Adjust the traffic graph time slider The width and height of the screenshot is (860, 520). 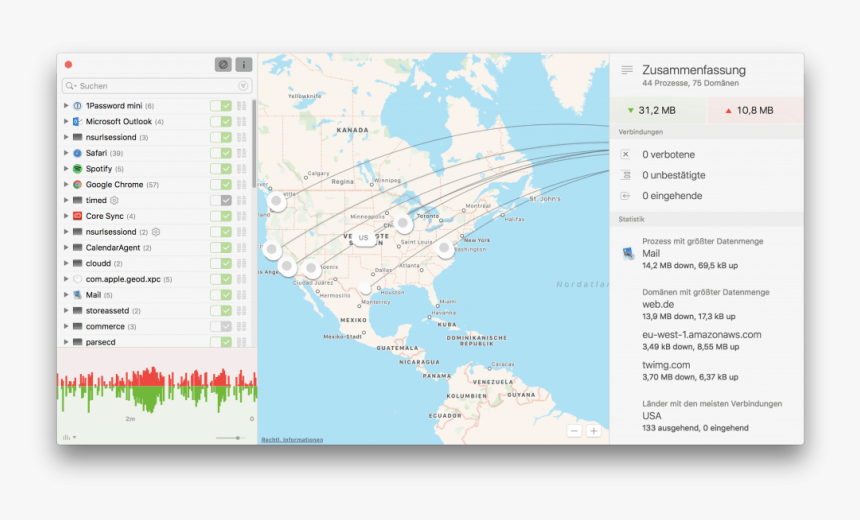236,437
